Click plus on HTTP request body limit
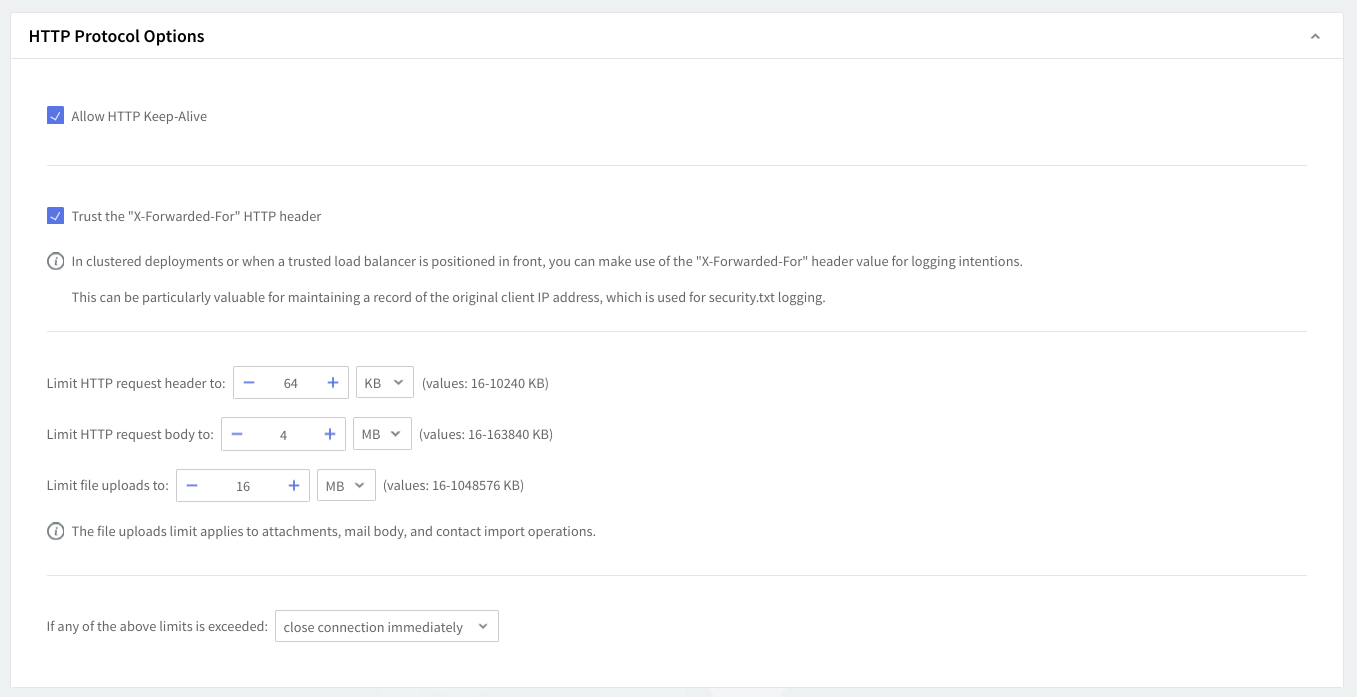Screen dimensions: 1357x697 tap(330, 434)
